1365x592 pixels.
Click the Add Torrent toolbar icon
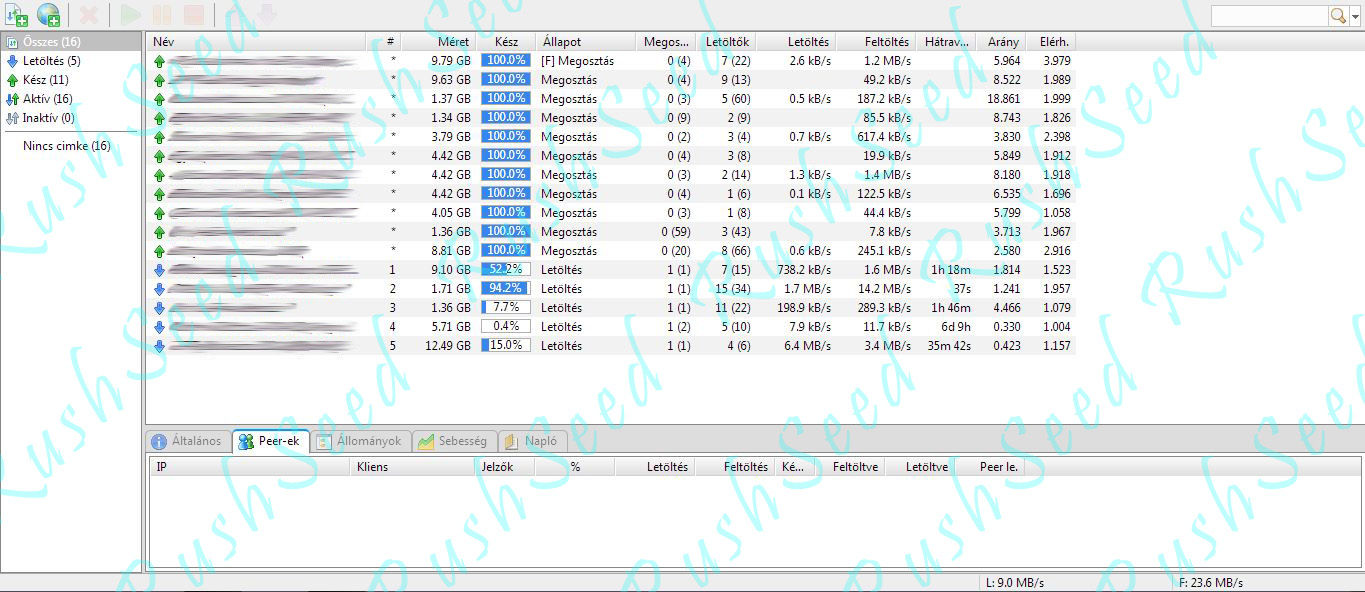[x=16, y=15]
